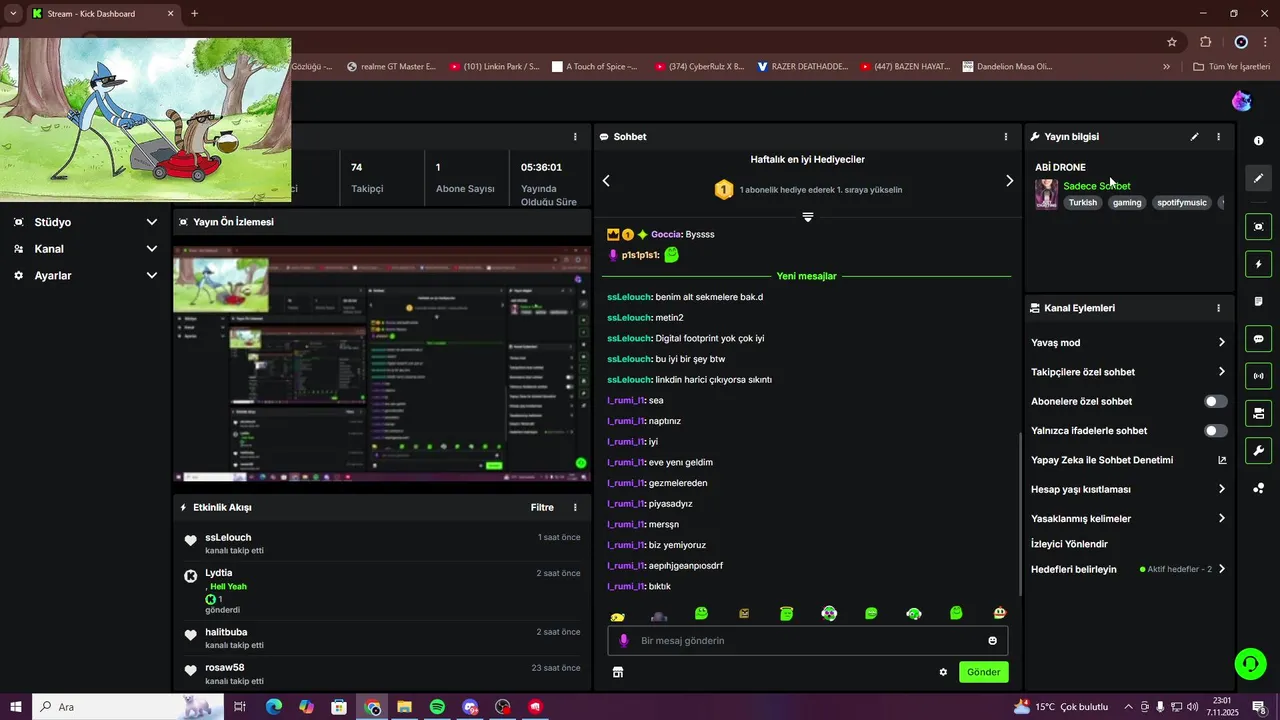The image size is (1280, 720).
Task: Show next leaderboard with right arrow
Action: pyautogui.click(x=1009, y=181)
